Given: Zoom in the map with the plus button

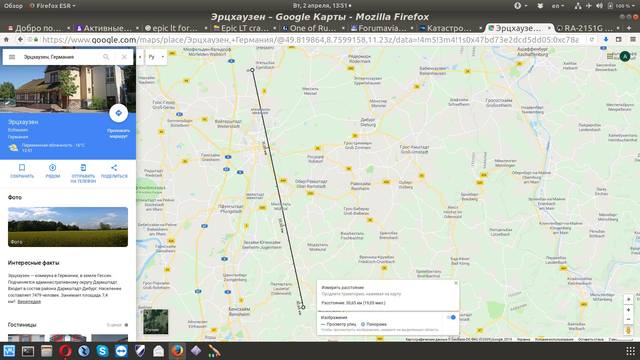Looking at the screenshot, I should (x=629, y=310).
